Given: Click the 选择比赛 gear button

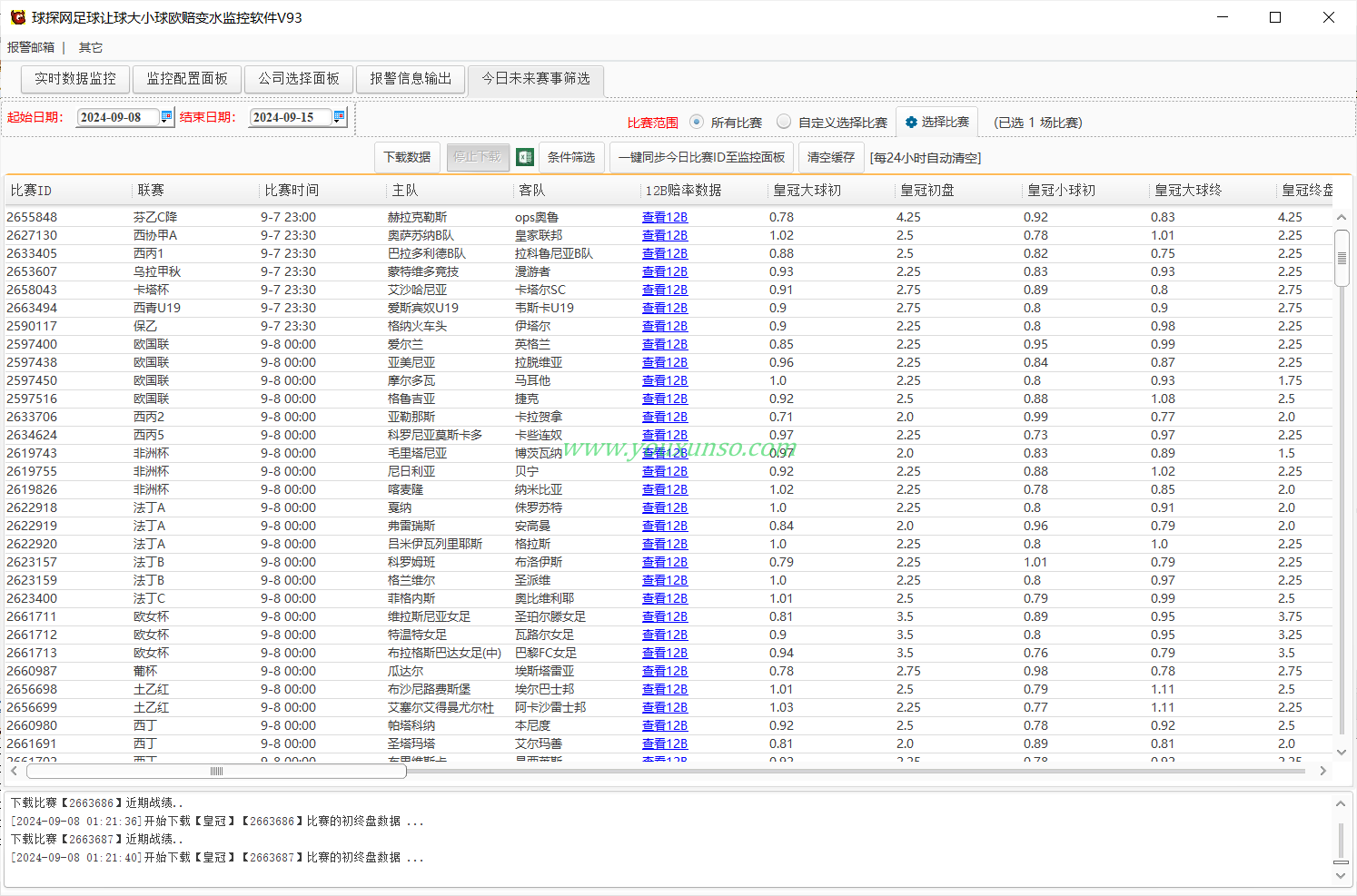Looking at the screenshot, I should (x=936, y=122).
